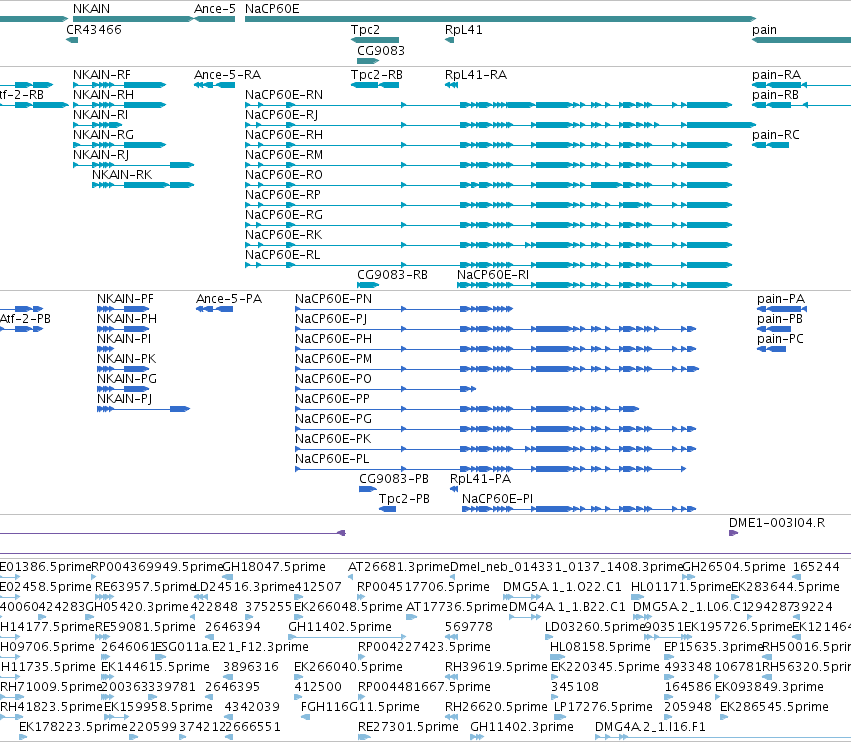
Task: Select transcript NKAIN-RI
Action: tap(100, 115)
